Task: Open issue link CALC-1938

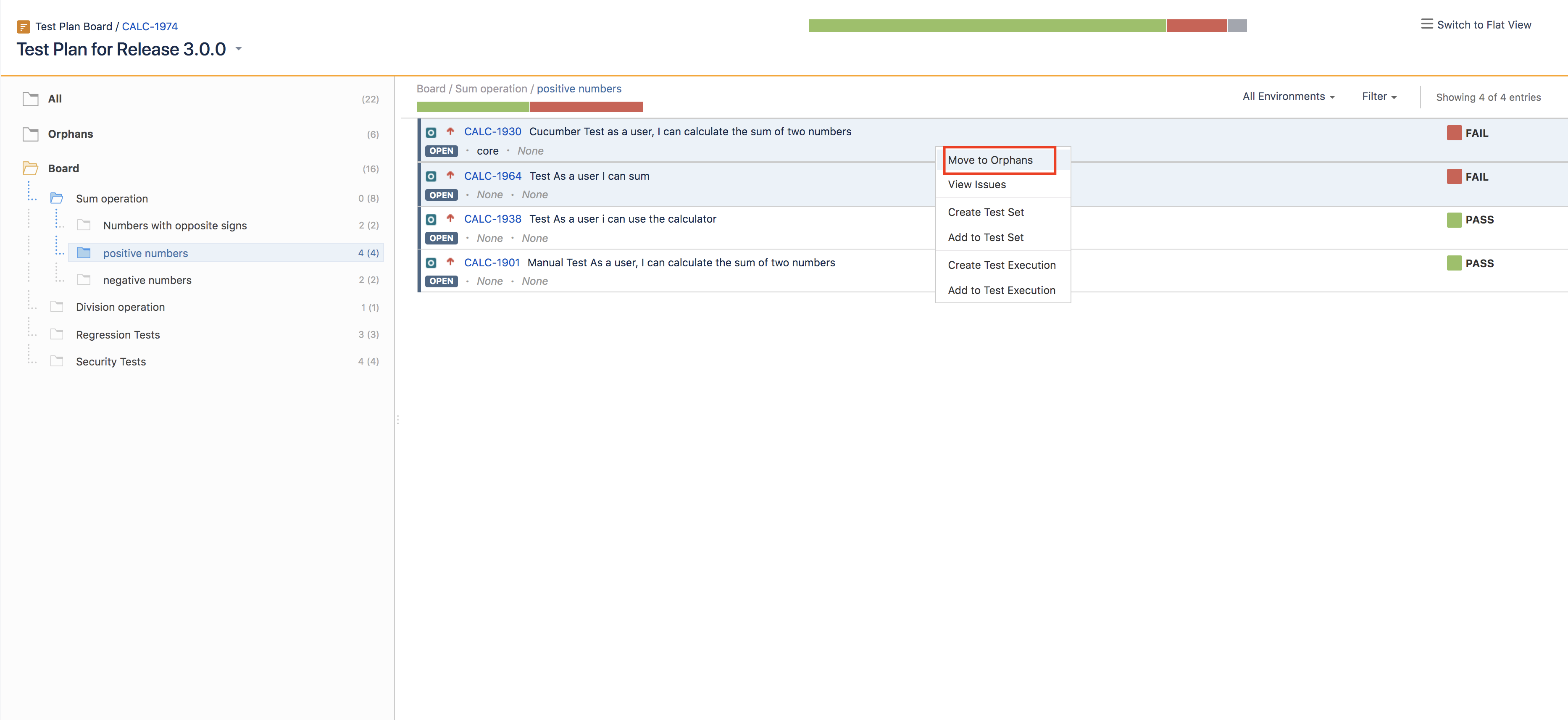Action: coord(492,218)
